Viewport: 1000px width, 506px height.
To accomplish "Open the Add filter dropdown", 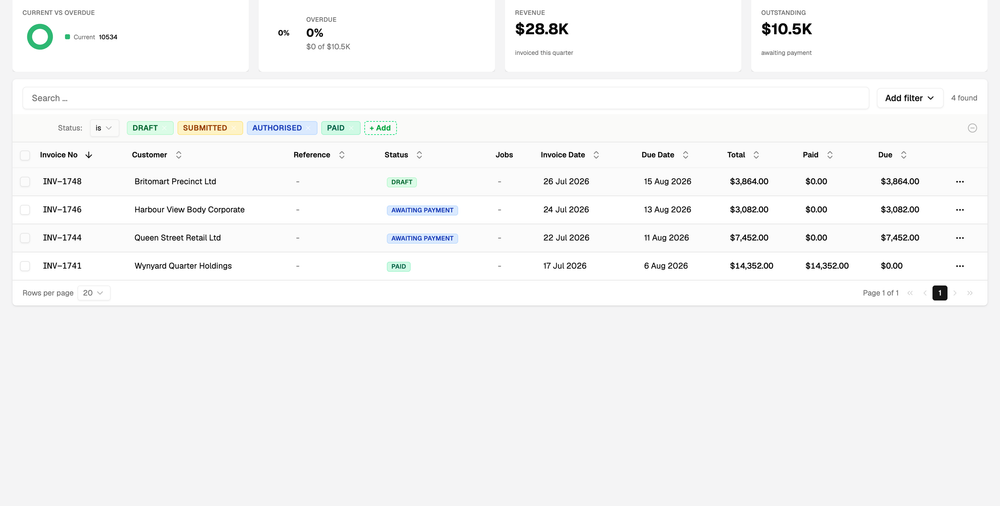I will click(x=909, y=98).
